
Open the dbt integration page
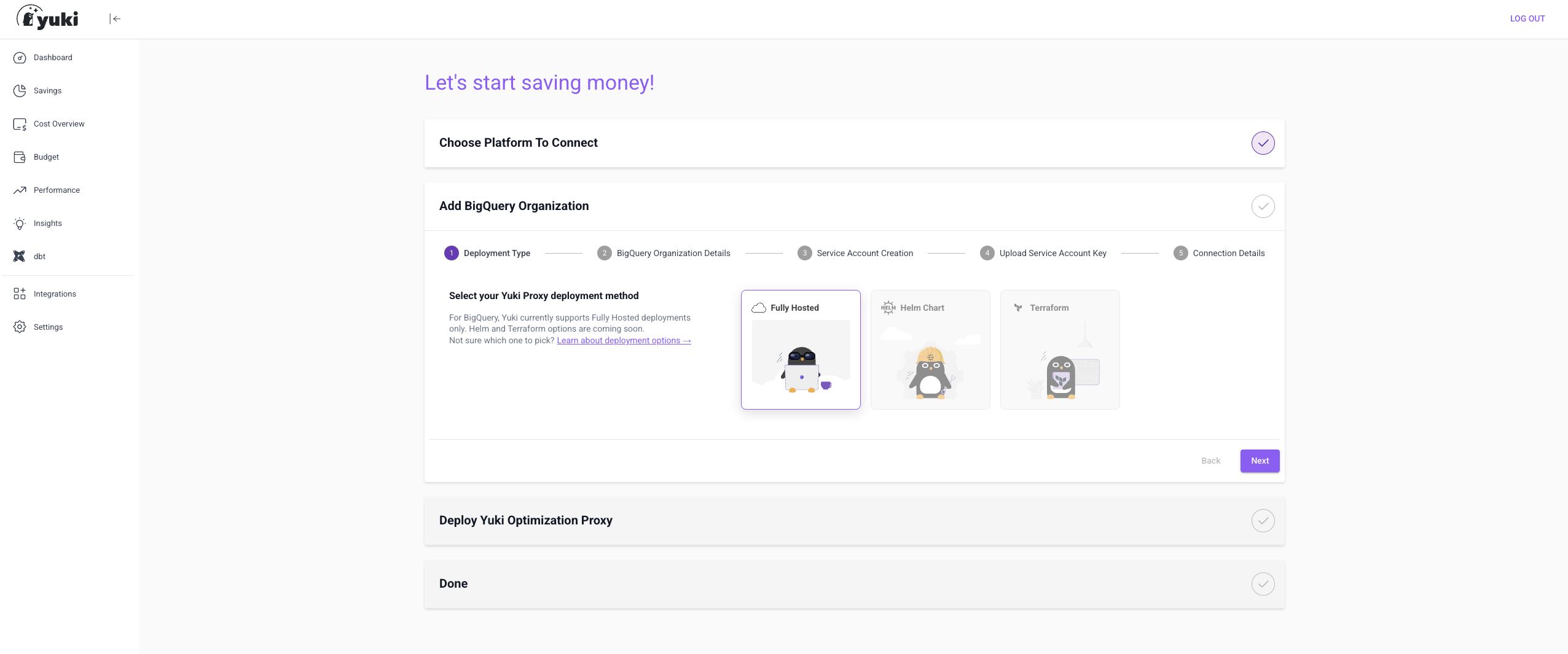[38, 256]
